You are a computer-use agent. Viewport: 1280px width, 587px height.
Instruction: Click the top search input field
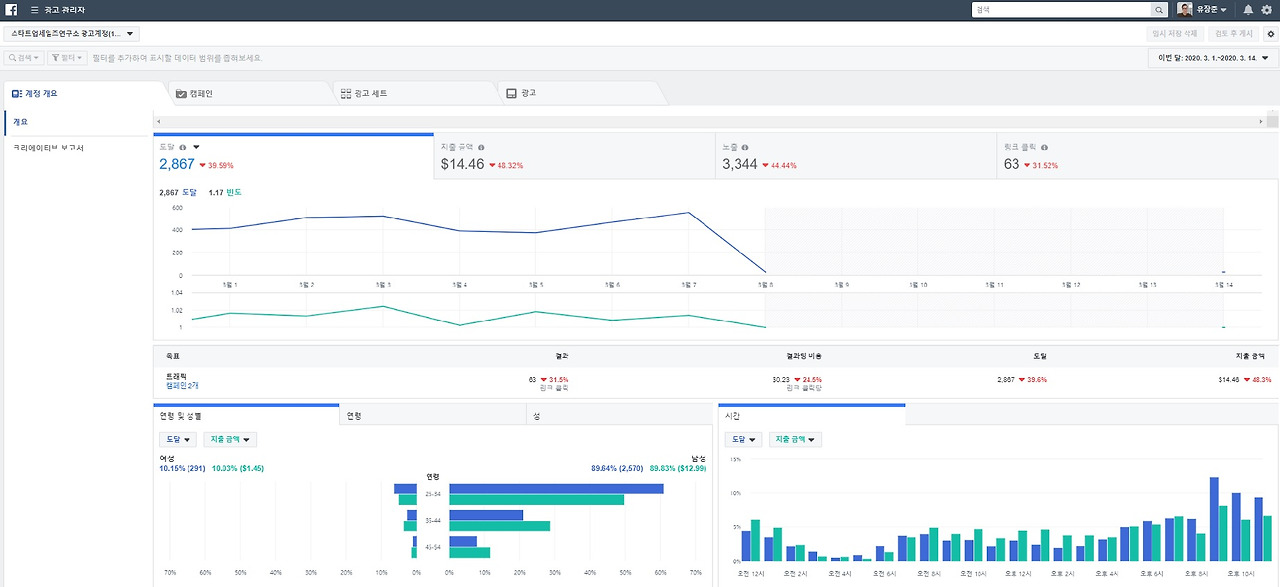(x=1061, y=9)
